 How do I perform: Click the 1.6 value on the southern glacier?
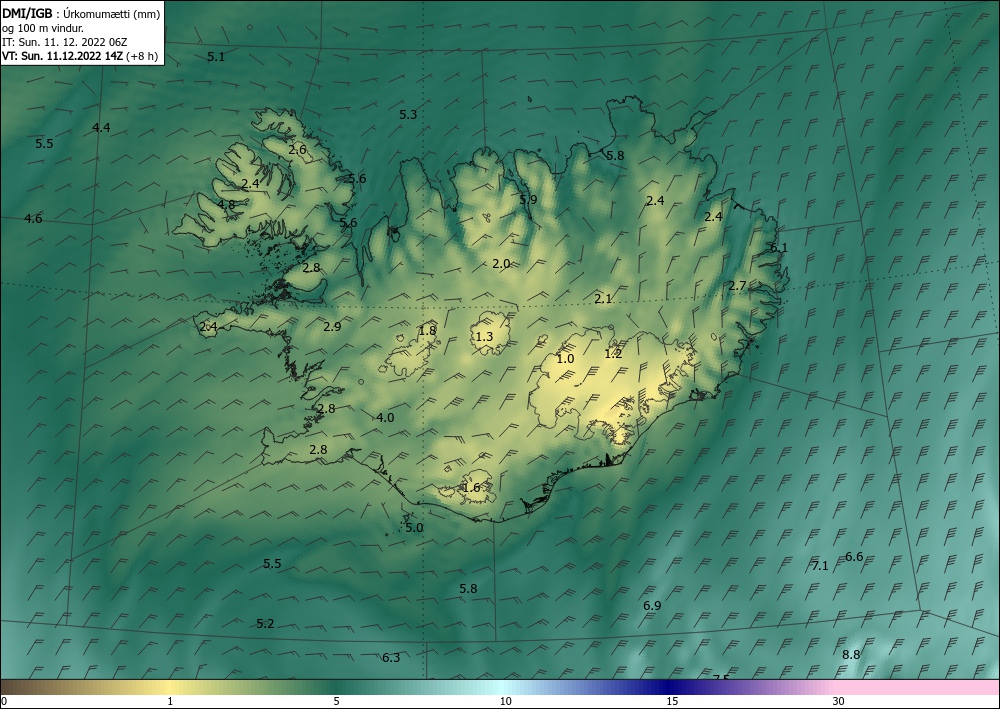coord(471,488)
